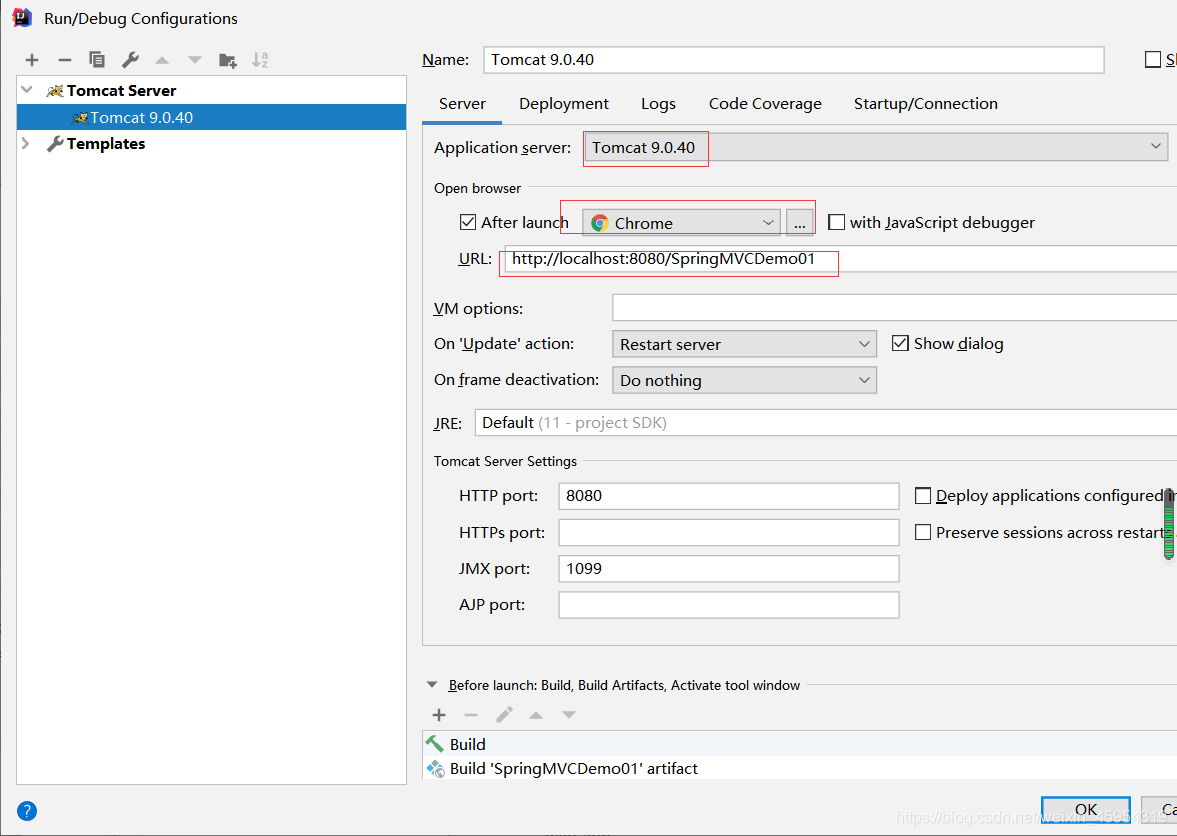Switch to the Startup/Connection tab

click(x=926, y=104)
